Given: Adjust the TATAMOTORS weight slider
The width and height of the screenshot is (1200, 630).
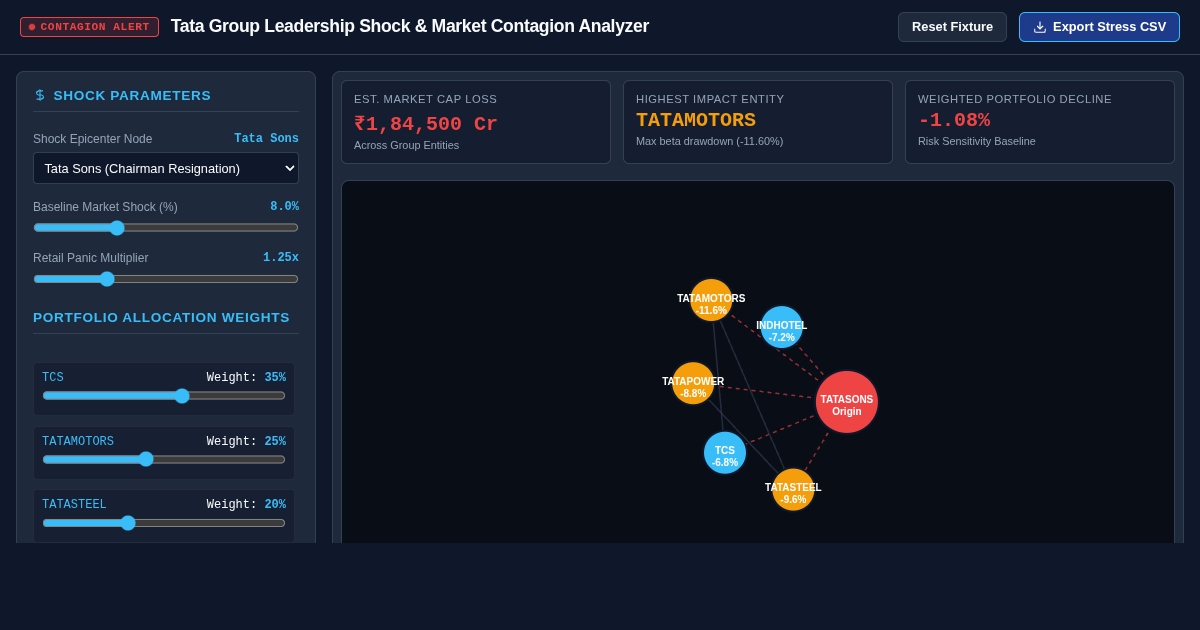Looking at the screenshot, I should click(164, 459).
